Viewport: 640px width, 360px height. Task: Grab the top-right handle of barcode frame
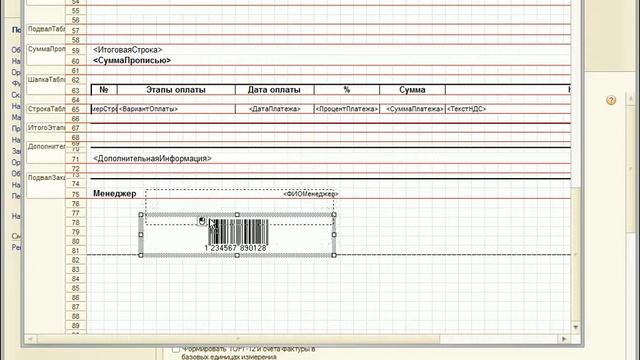(334, 215)
